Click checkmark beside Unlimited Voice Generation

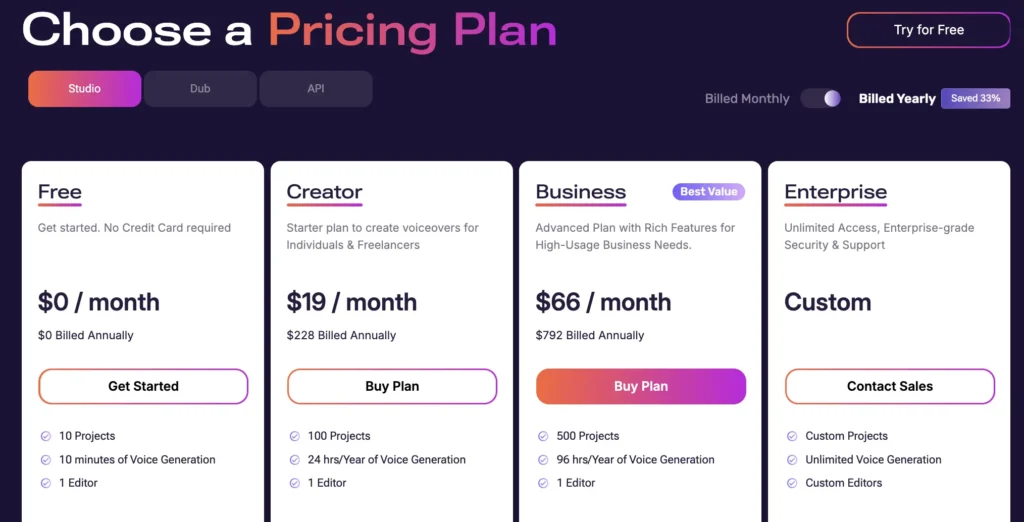point(793,460)
